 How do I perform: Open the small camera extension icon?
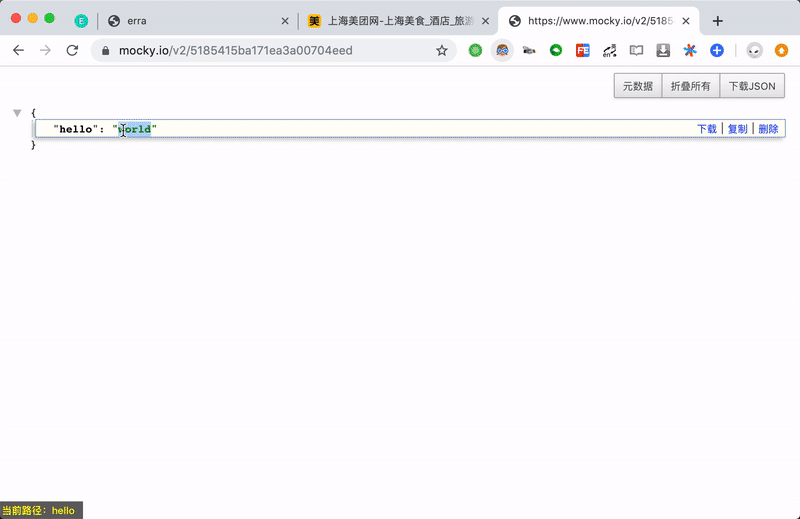pos(529,50)
